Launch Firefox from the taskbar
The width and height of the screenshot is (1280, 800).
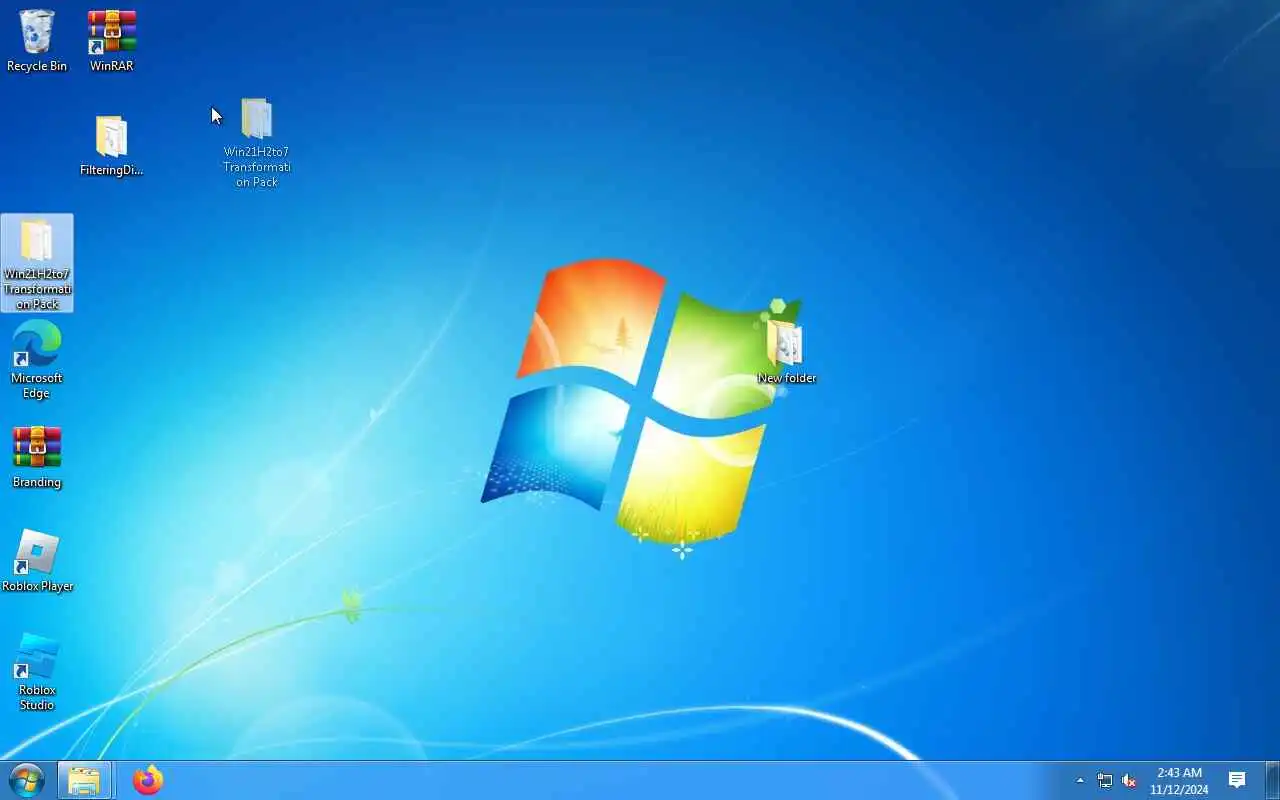point(148,780)
